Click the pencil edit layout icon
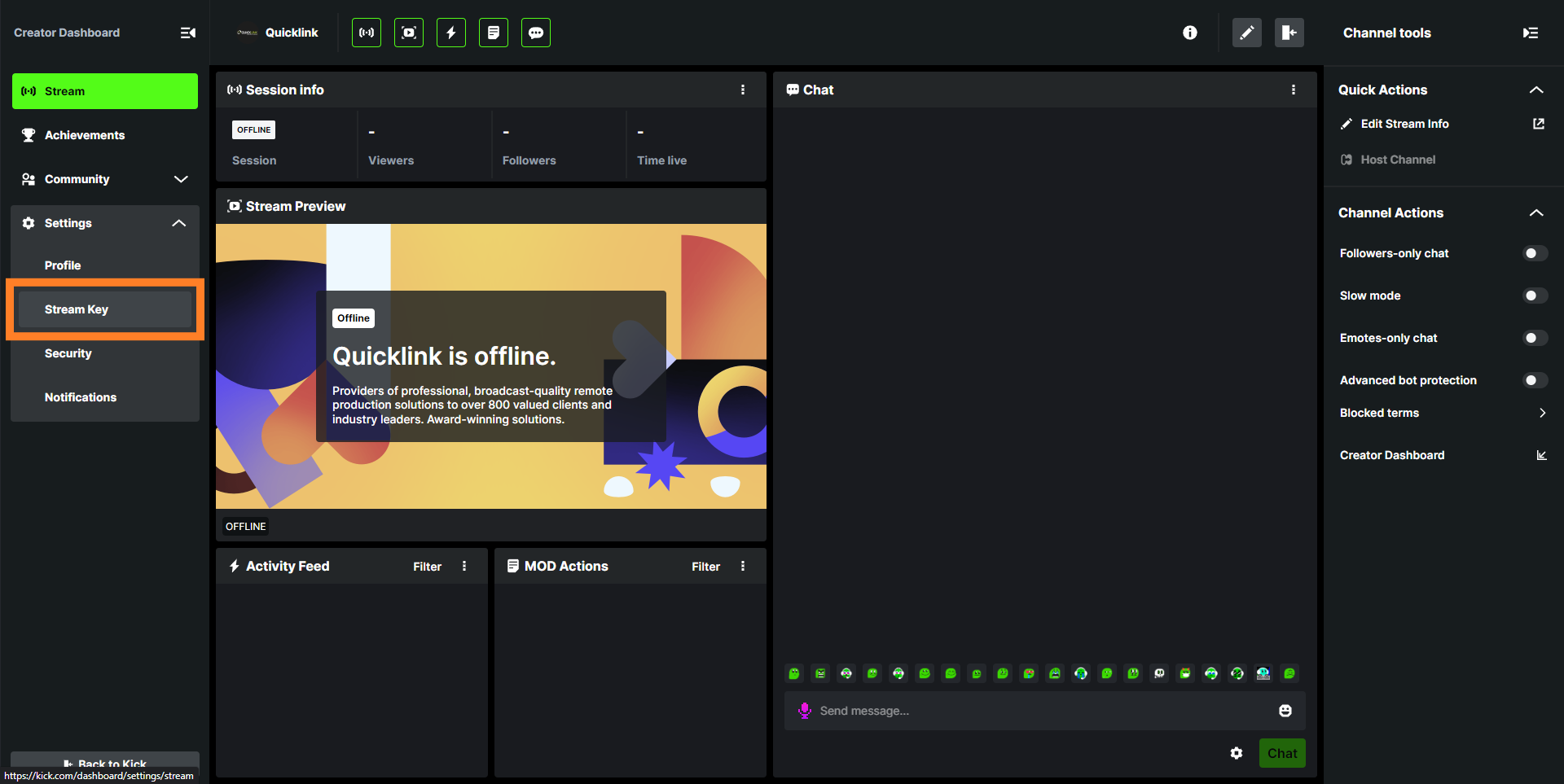The width and height of the screenshot is (1564, 784). (1246, 33)
